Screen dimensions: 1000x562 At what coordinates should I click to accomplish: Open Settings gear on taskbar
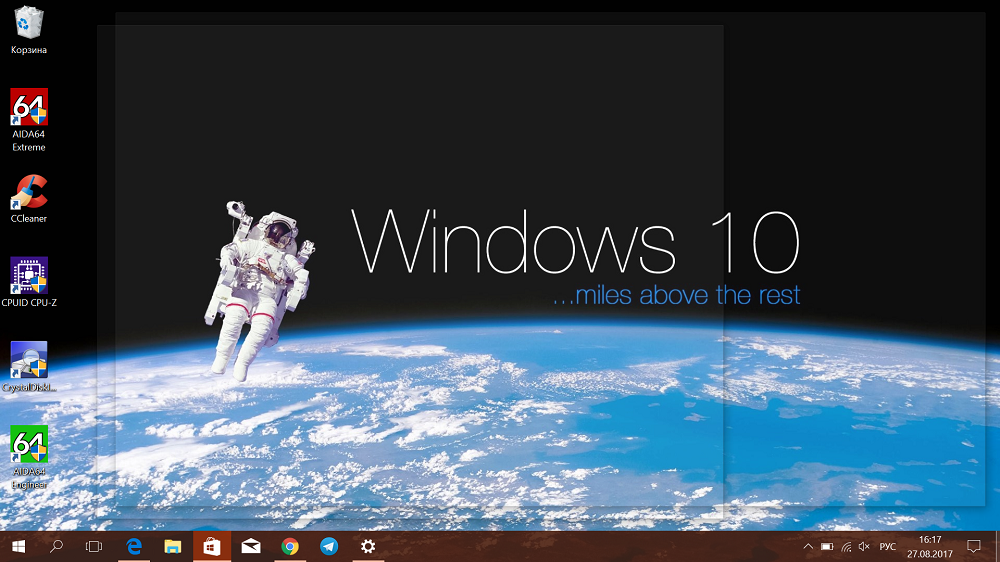(368, 547)
